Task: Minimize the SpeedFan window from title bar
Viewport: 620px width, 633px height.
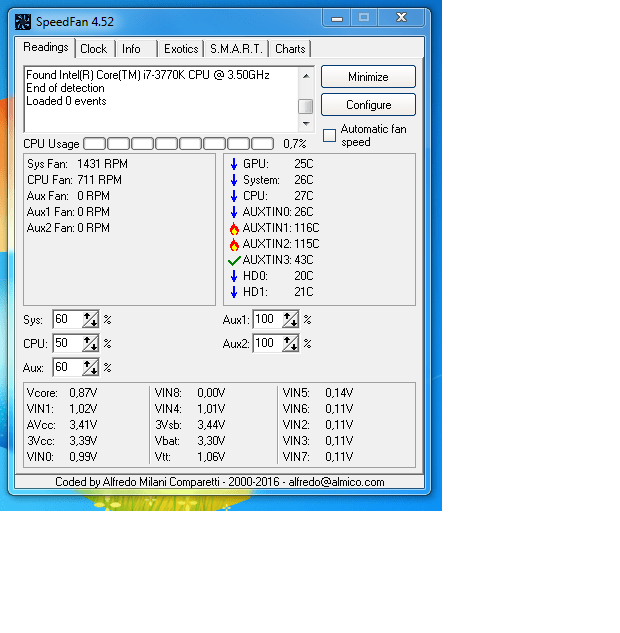Action: coord(337,18)
